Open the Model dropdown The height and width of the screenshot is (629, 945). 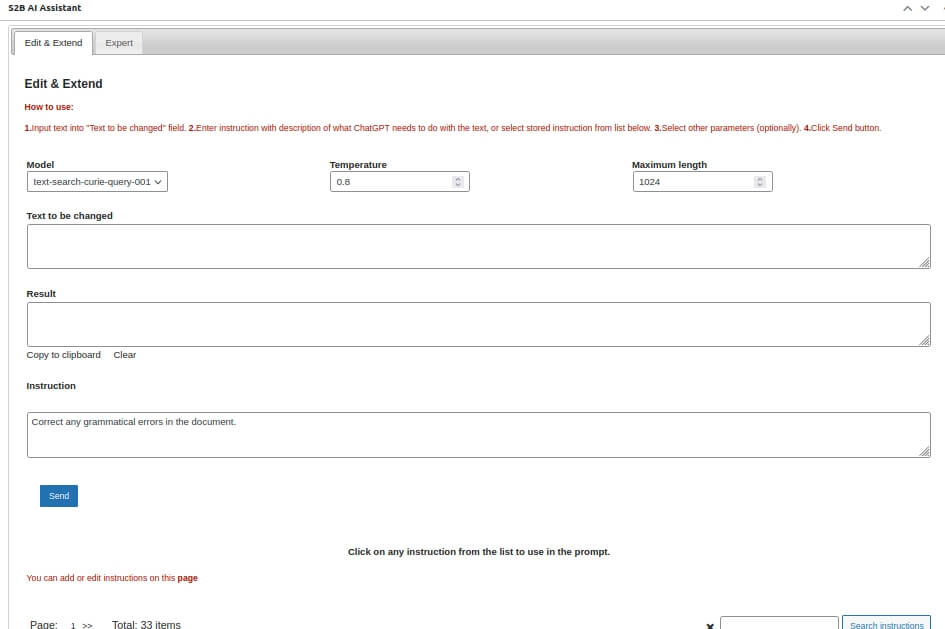click(97, 182)
